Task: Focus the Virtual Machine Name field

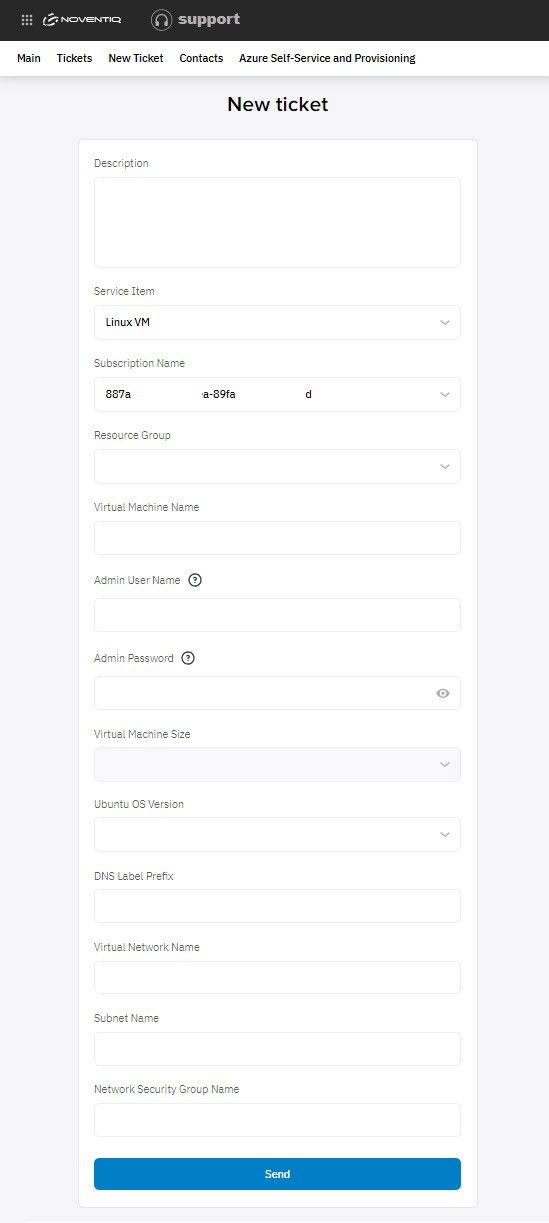Action: pyautogui.click(x=277, y=538)
